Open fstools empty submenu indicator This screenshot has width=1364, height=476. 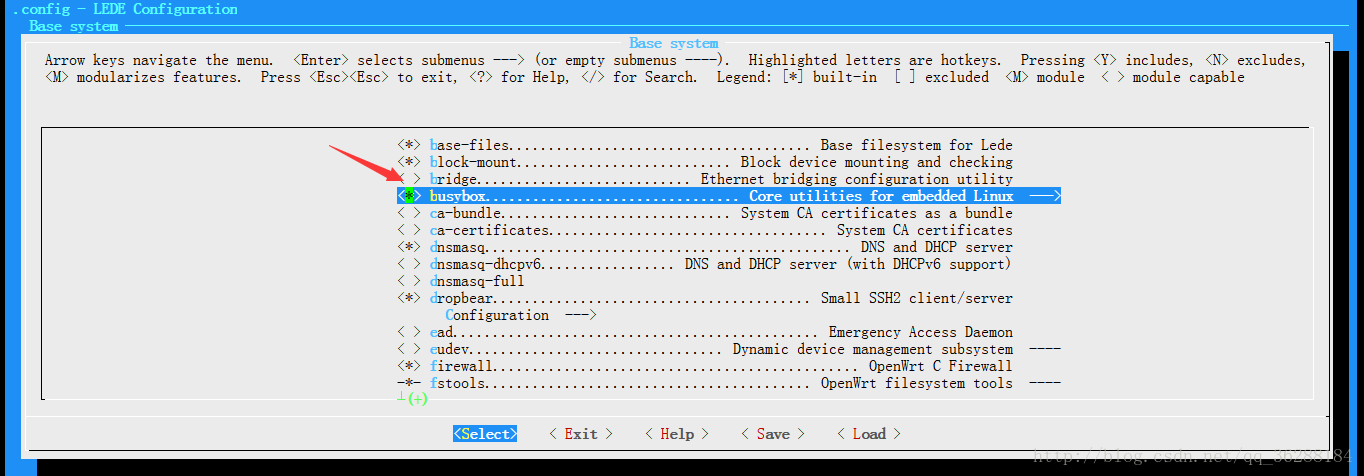(x=1045, y=383)
